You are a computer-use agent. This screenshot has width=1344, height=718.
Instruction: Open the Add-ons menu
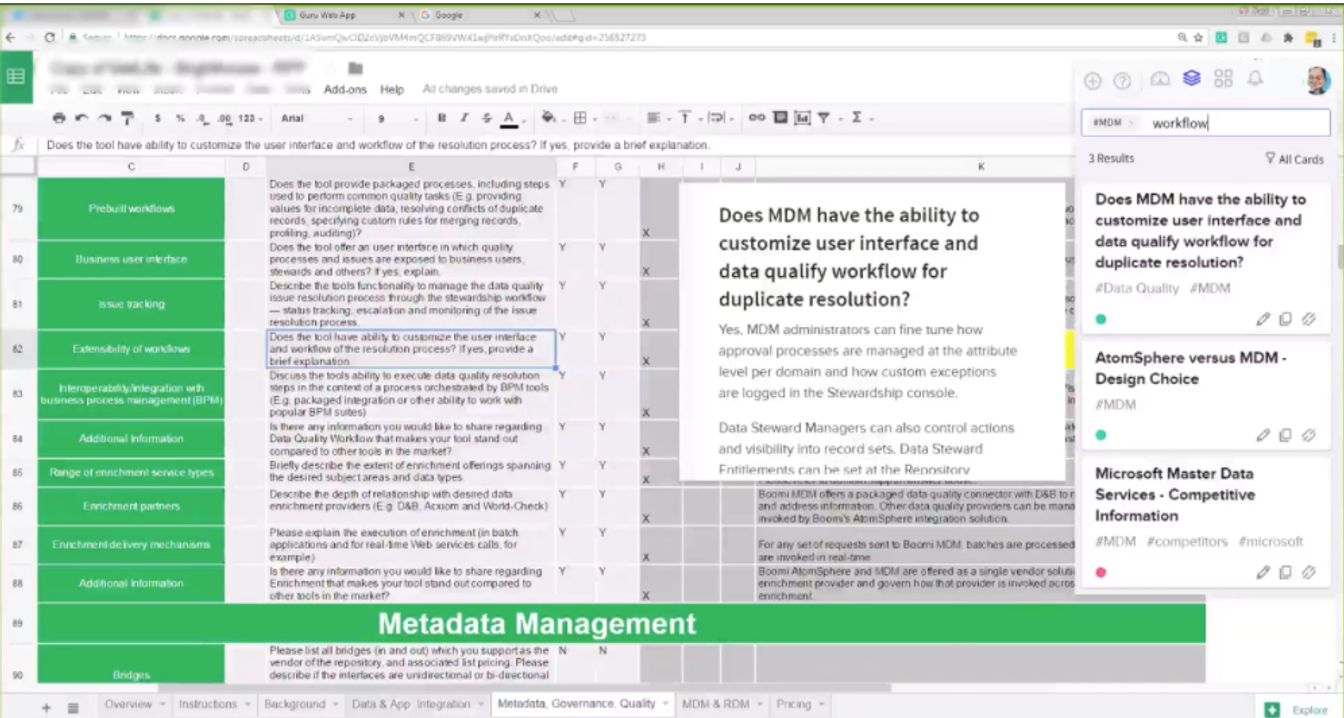(x=345, y=89)
